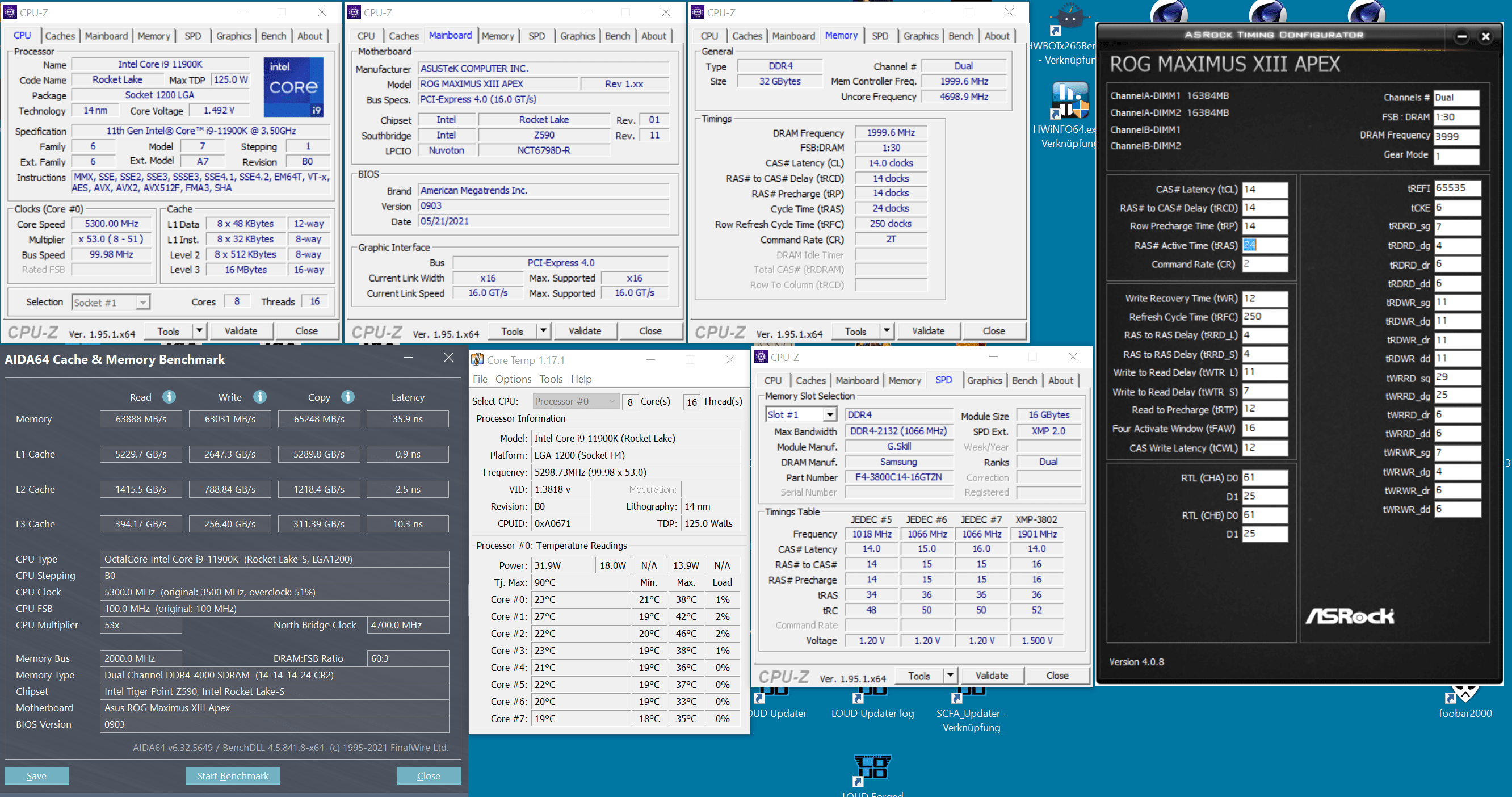This screenshot has height=797, width=1512.
Task: Open LOUD Updater log desktop shortcut
Action: 872,704
